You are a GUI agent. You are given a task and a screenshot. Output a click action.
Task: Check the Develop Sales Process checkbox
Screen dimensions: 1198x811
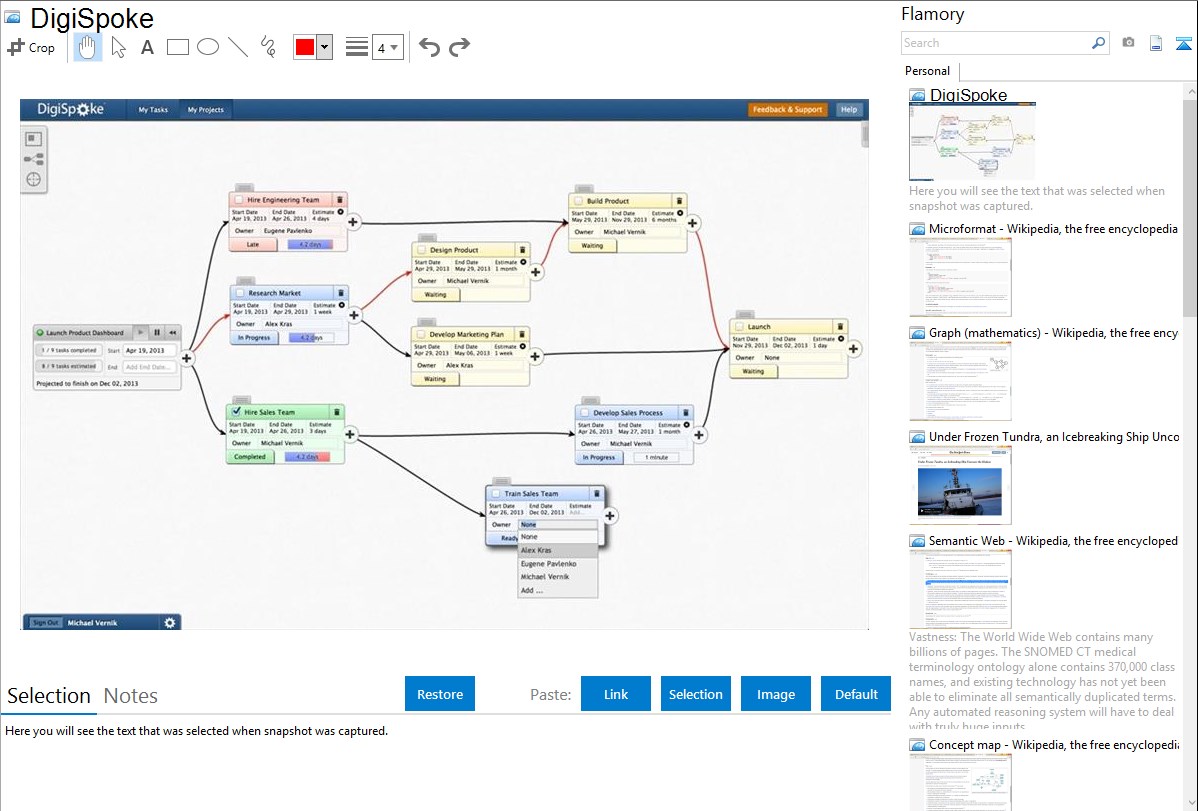click(584, 413)
